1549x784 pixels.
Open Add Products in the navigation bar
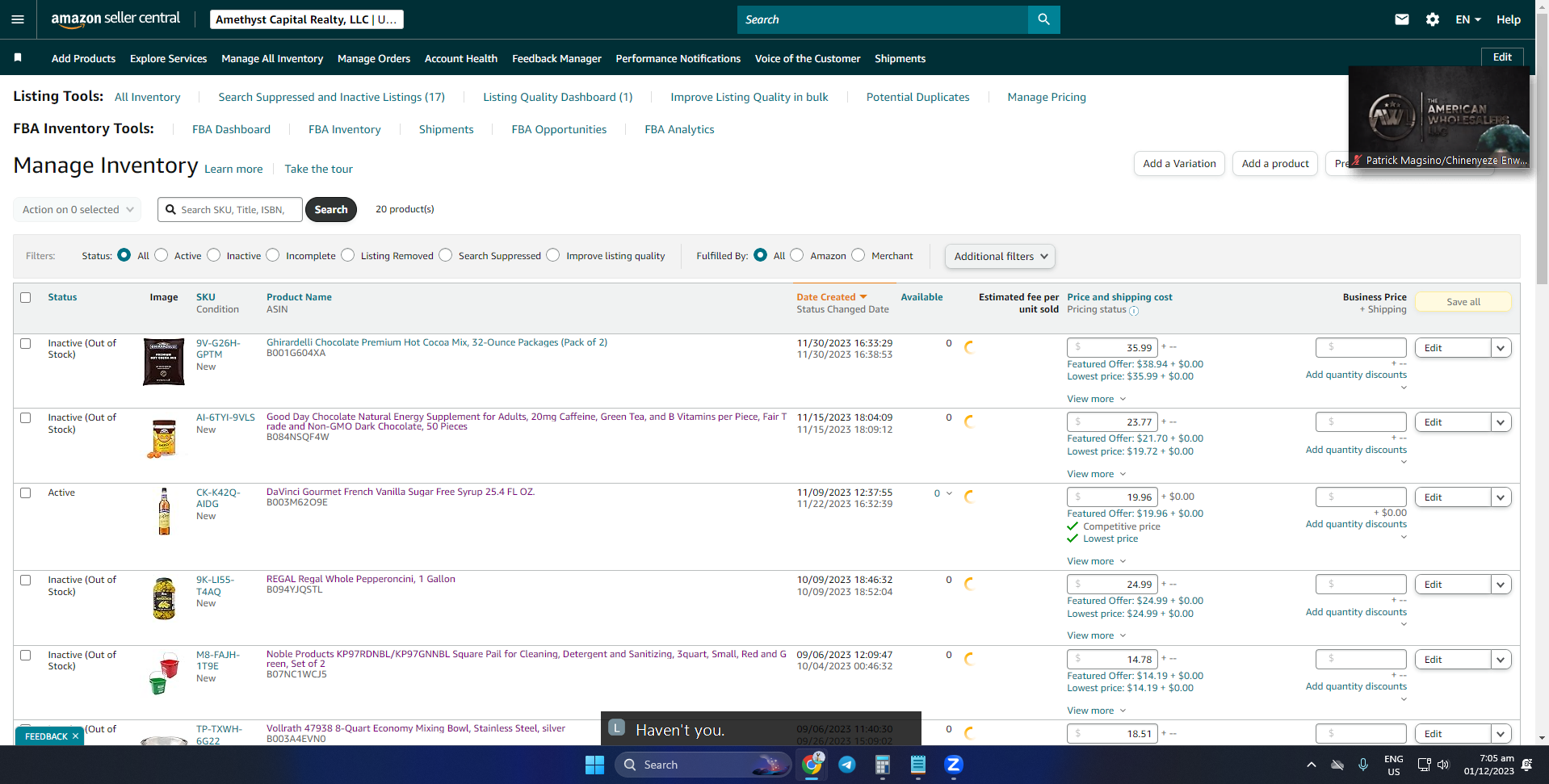pos(83,58)
